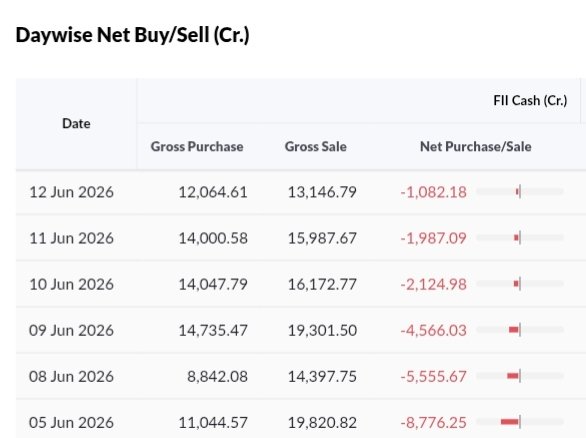Select the 10 Jun 2026 row date
The width and height of the screenshot is (586, 438).
(x=71, y=284)
